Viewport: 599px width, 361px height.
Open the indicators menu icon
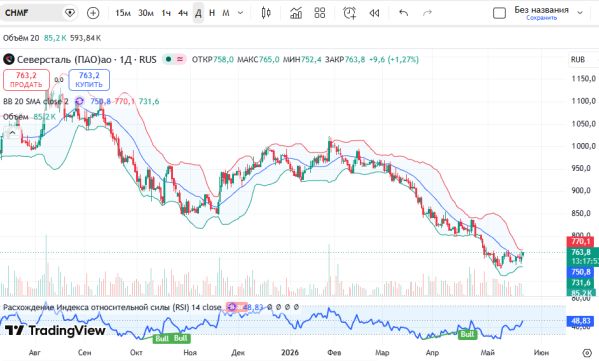coord(296,13)
